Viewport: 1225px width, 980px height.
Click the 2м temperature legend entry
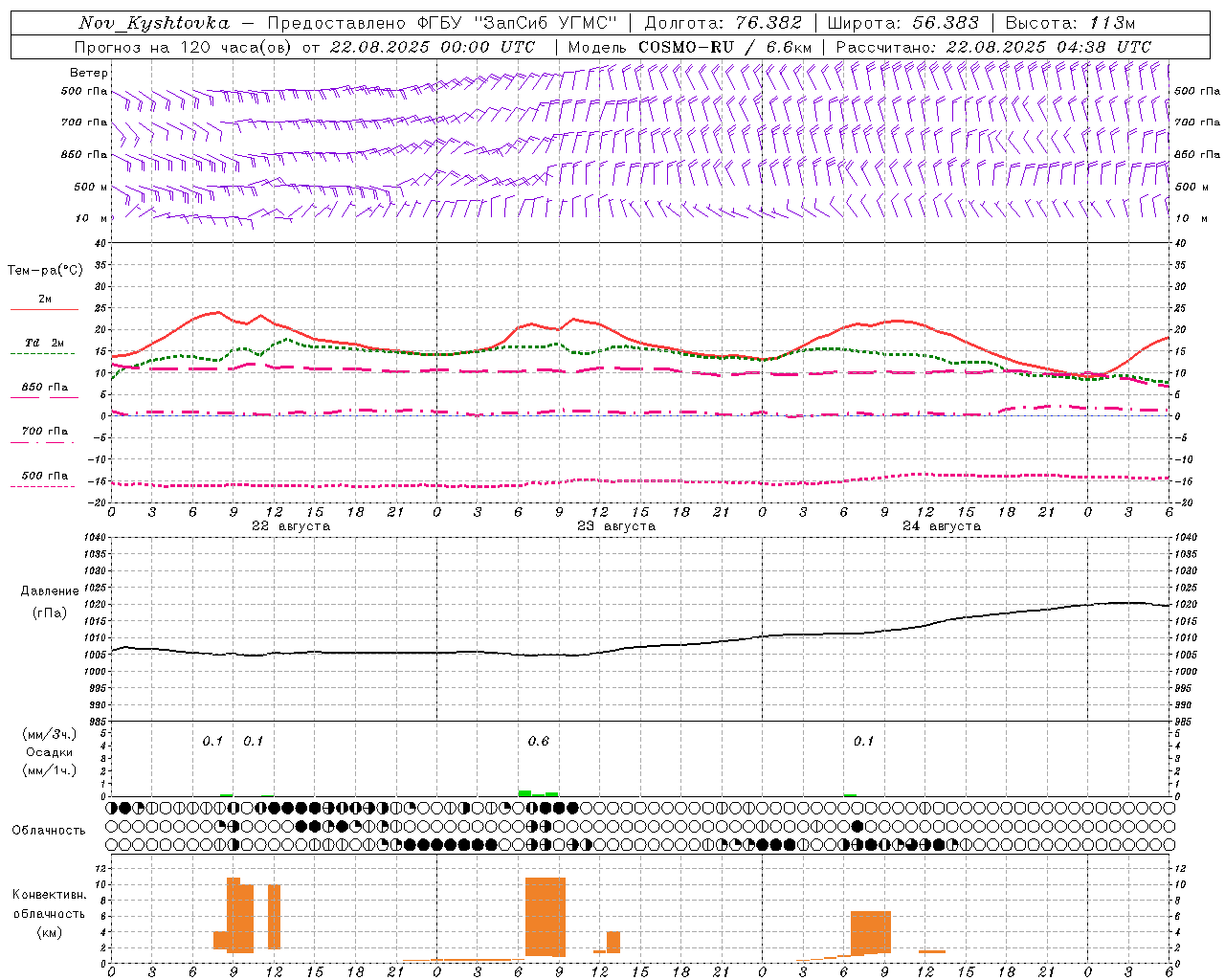pos(45,300)
